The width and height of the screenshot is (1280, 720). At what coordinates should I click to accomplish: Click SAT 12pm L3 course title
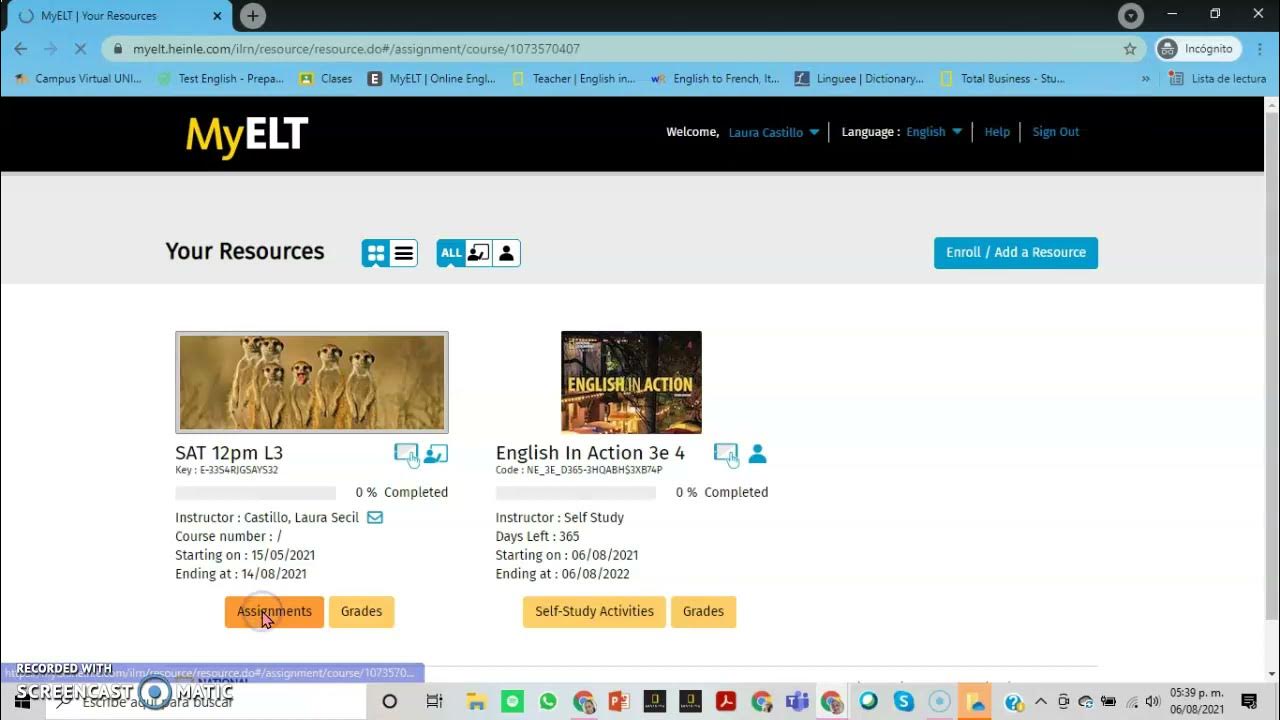(229, 453)
